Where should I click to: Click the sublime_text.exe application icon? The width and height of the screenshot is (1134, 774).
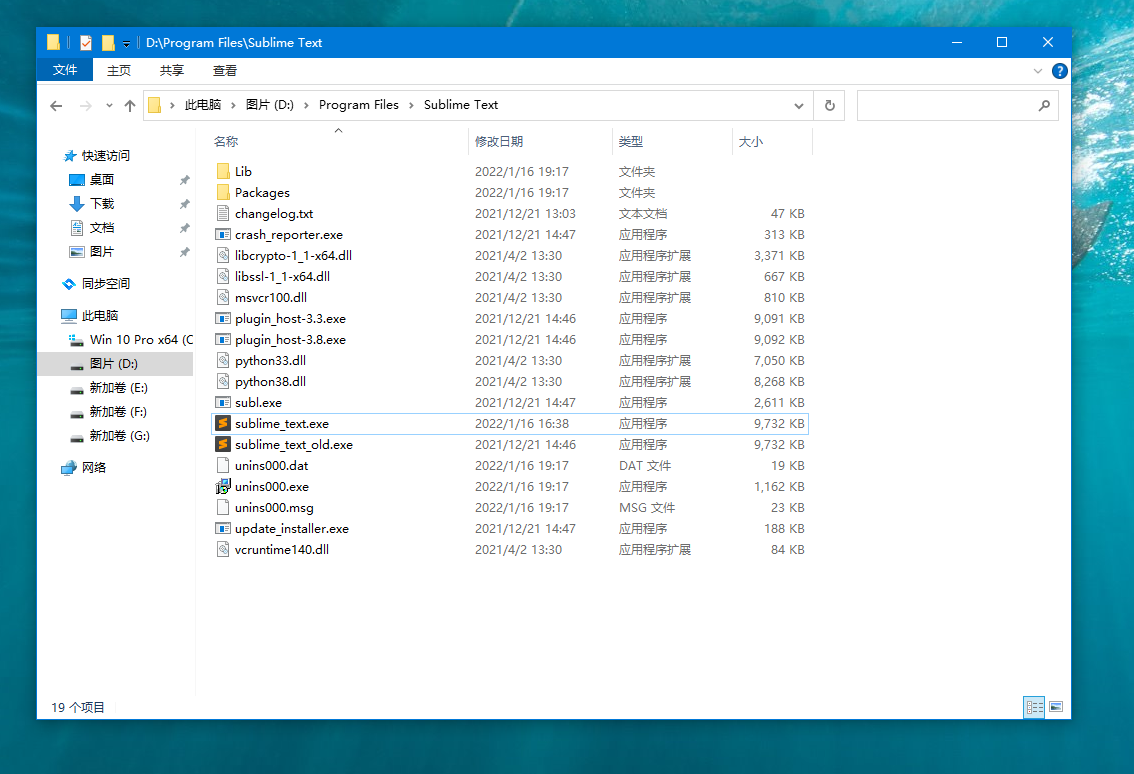pyautogui.click(x=223, y=424)
